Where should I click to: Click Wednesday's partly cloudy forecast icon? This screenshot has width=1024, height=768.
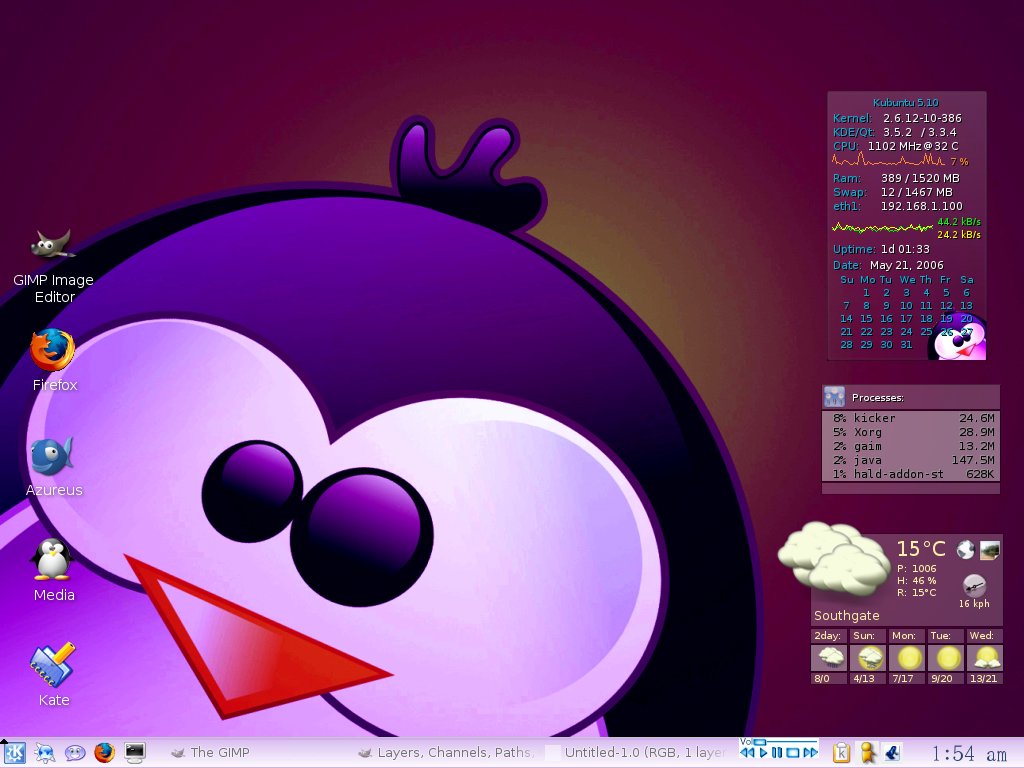[985, 658]
